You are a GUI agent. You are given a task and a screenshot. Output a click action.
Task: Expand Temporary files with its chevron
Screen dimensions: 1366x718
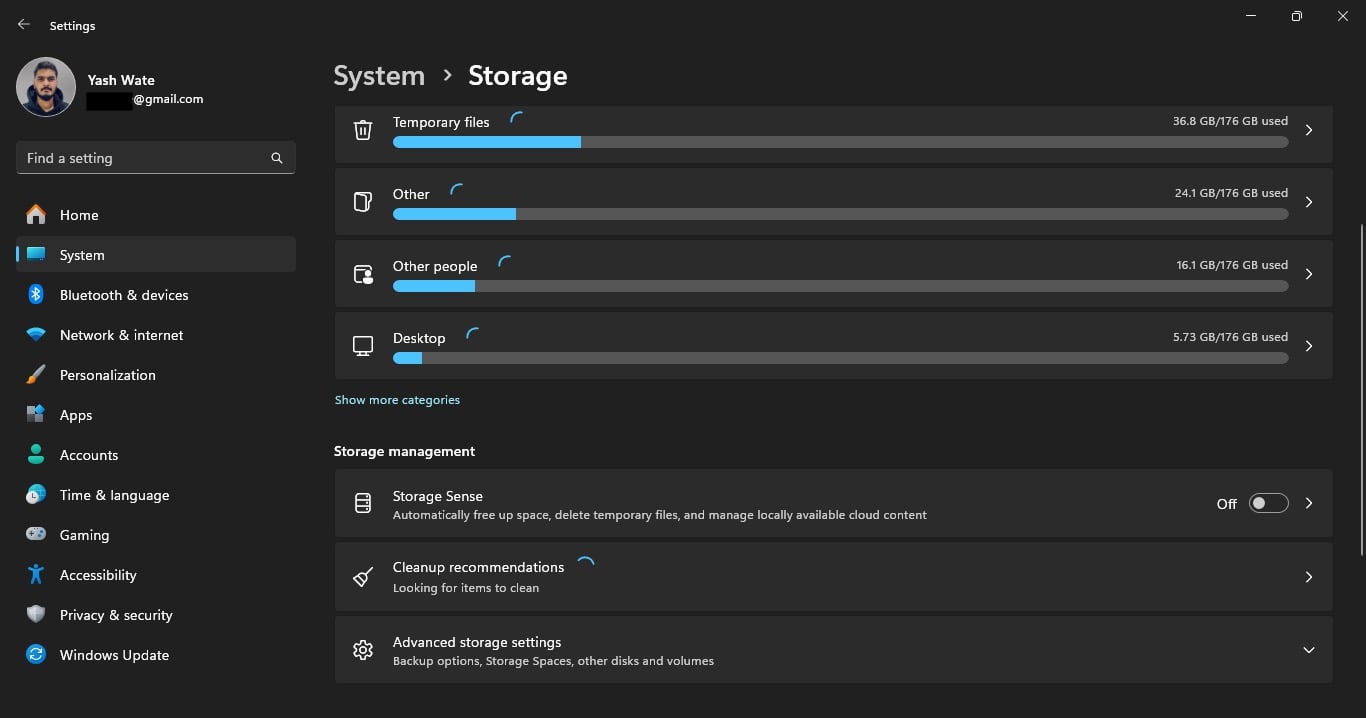[x=1309, y=130]
